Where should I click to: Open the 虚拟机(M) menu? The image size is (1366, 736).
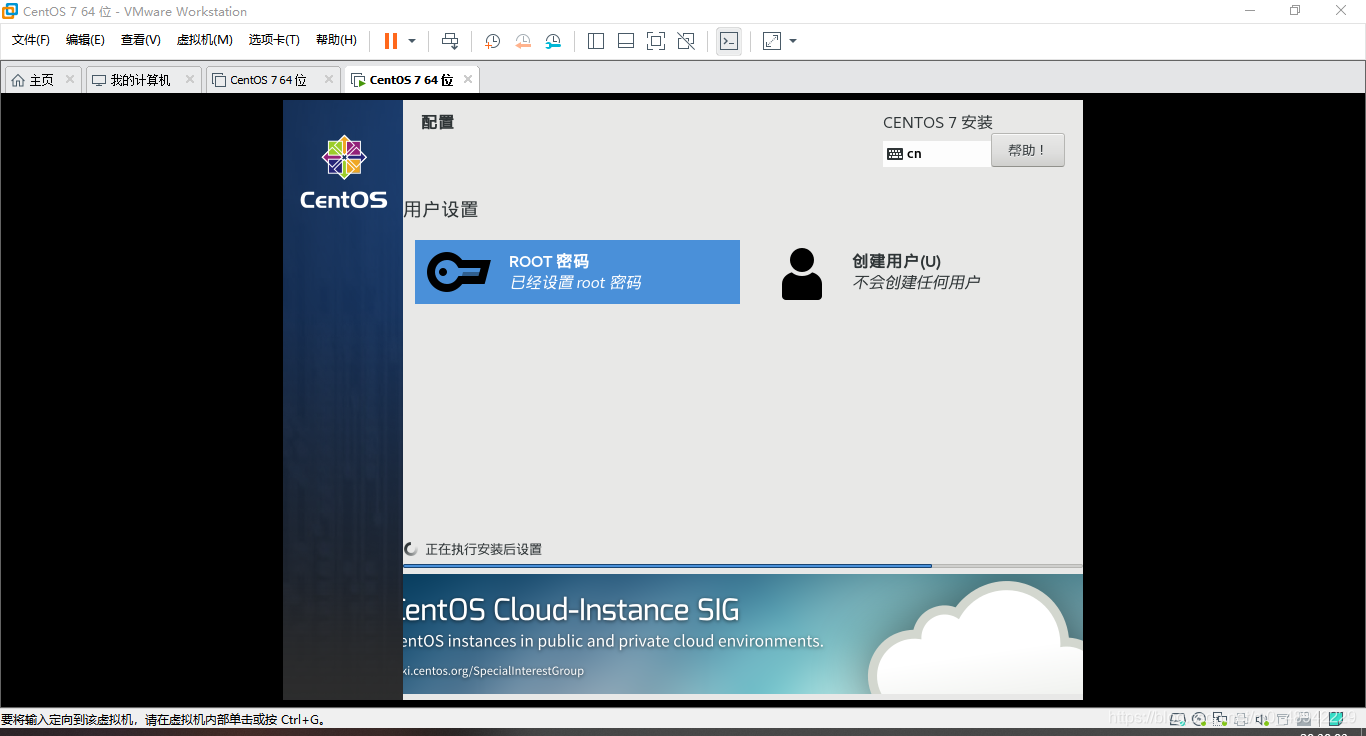(205, 40)
